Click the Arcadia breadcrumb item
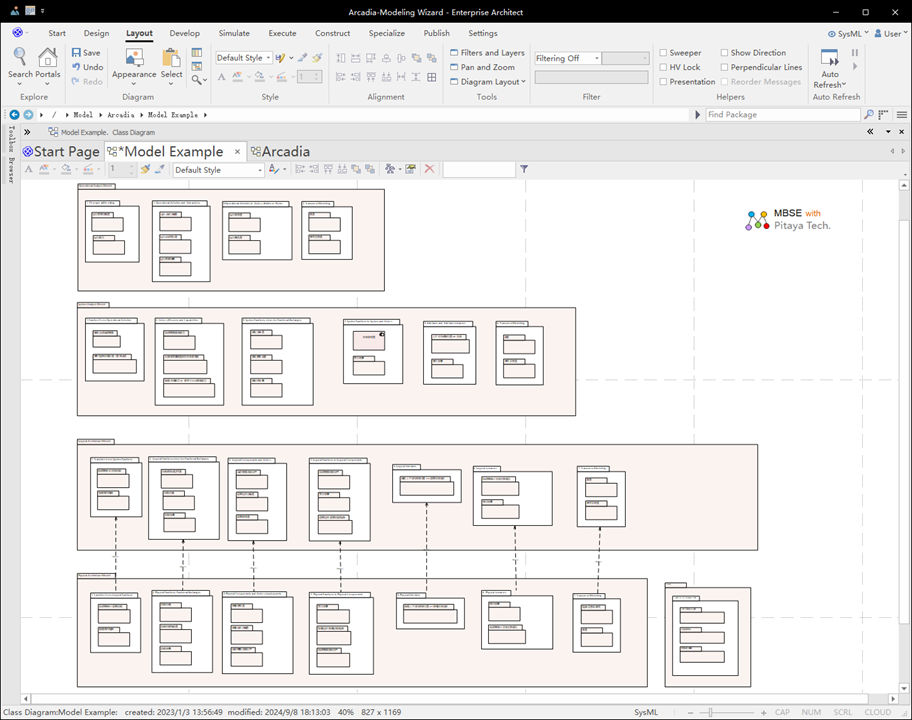Viewport: 912px width, 720px height. (120, 115)
